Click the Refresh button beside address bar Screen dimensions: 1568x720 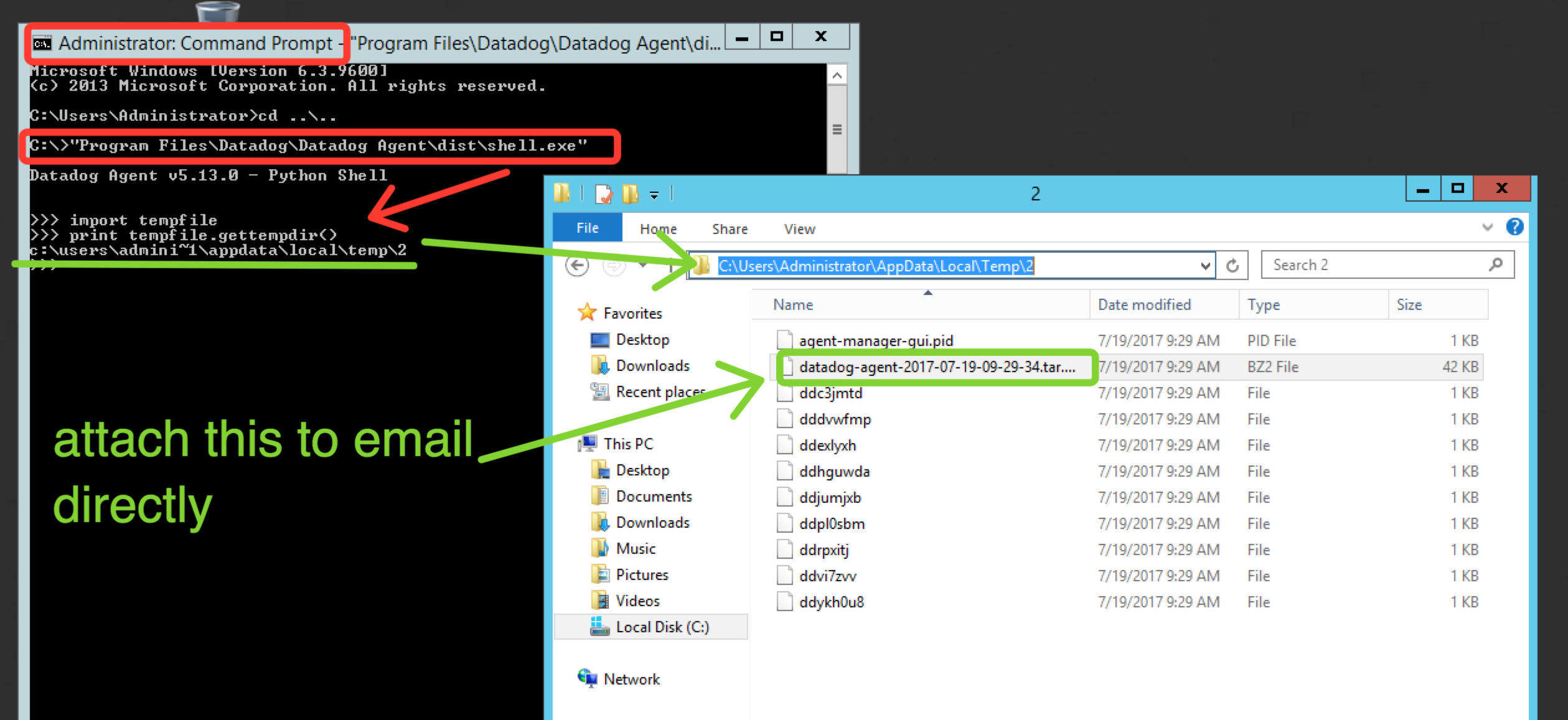(x=1232, y=266)
